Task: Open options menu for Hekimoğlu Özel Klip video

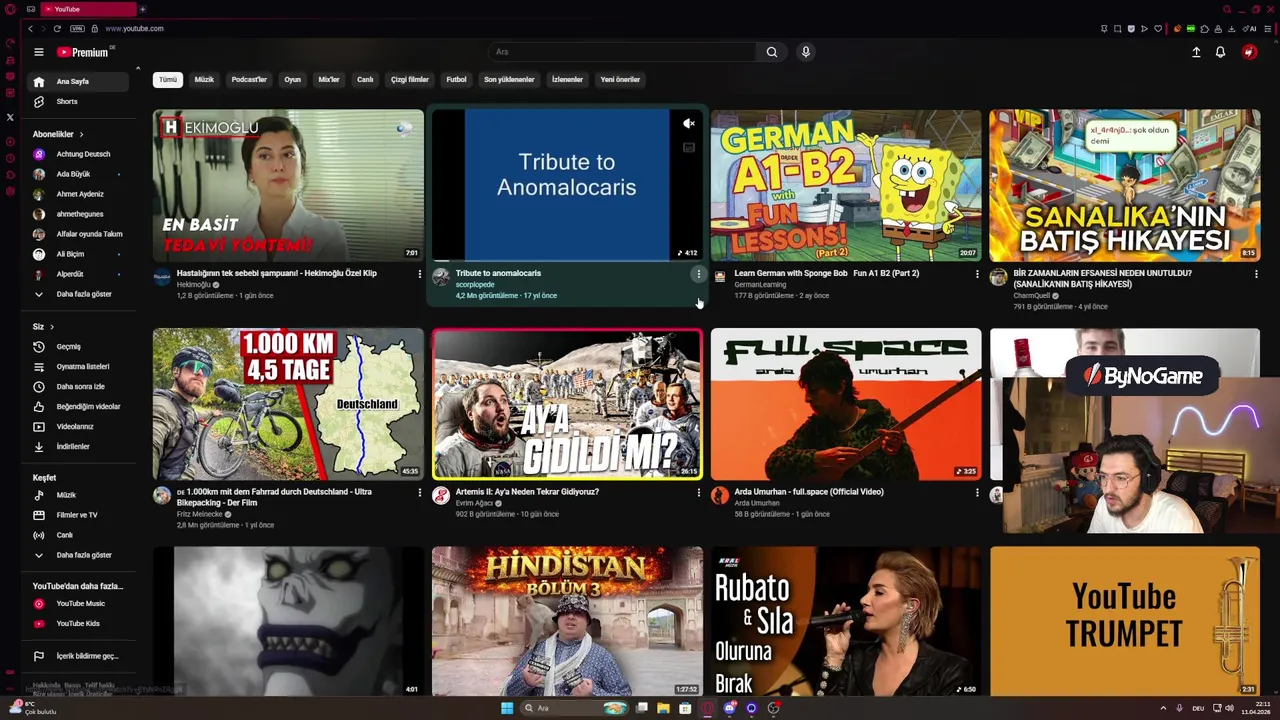Action: pos(419,274)
